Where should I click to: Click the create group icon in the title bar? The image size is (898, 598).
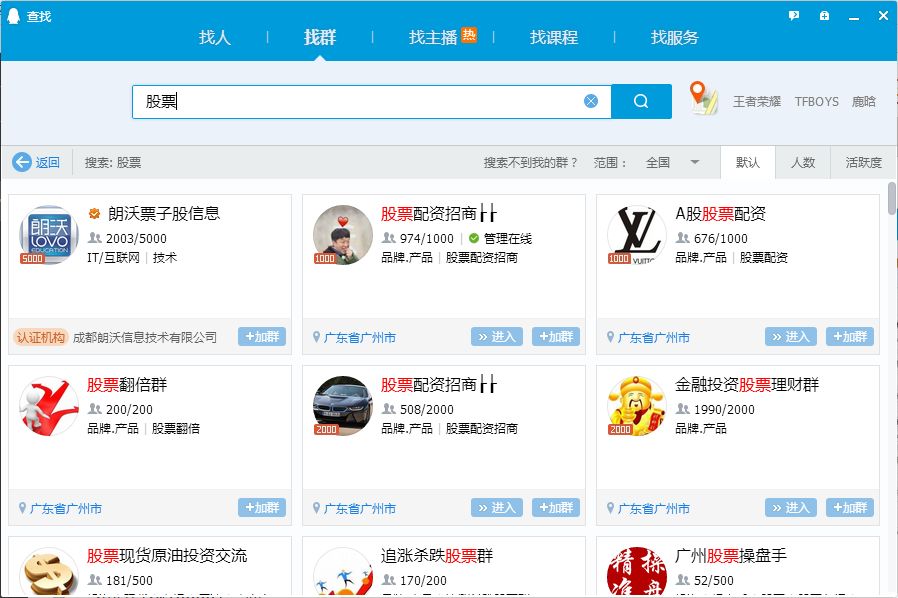pos(824,16)
